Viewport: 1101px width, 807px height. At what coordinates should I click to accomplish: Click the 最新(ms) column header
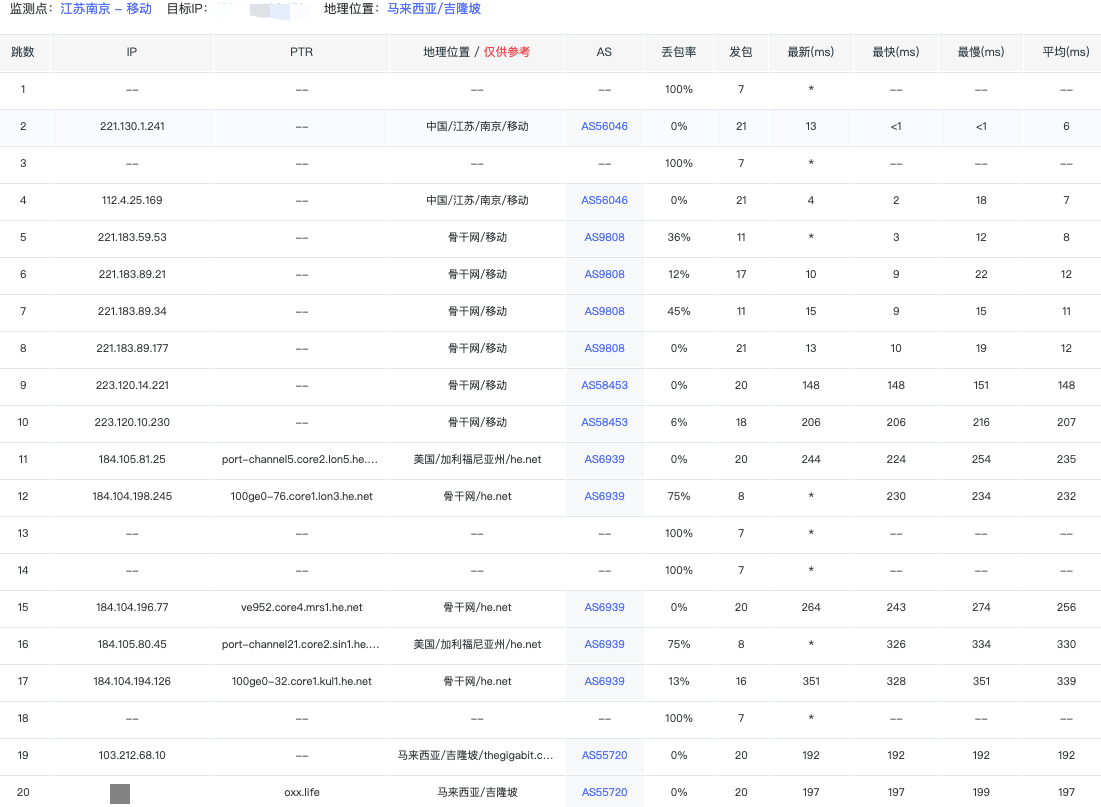811,52
